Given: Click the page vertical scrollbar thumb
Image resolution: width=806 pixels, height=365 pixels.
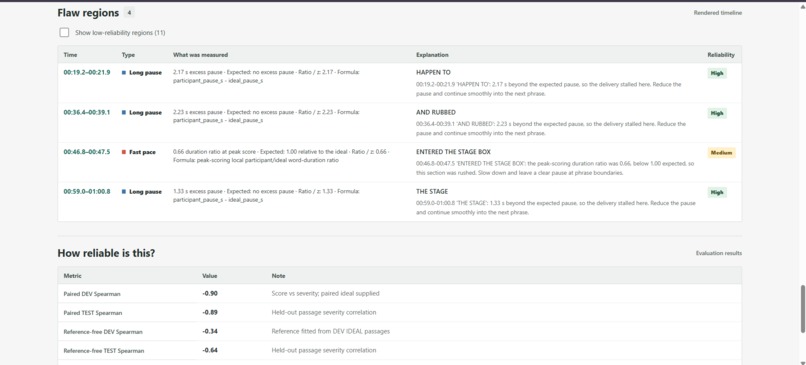Looking at the screenshot, I should pos(802,309).
